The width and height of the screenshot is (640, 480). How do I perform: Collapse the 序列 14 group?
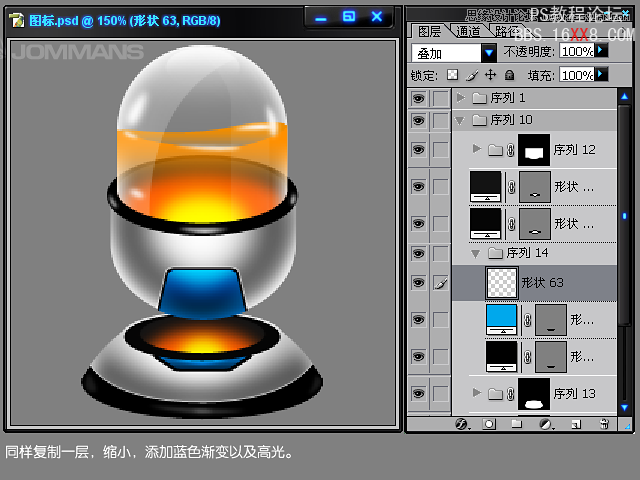(475, 253)
